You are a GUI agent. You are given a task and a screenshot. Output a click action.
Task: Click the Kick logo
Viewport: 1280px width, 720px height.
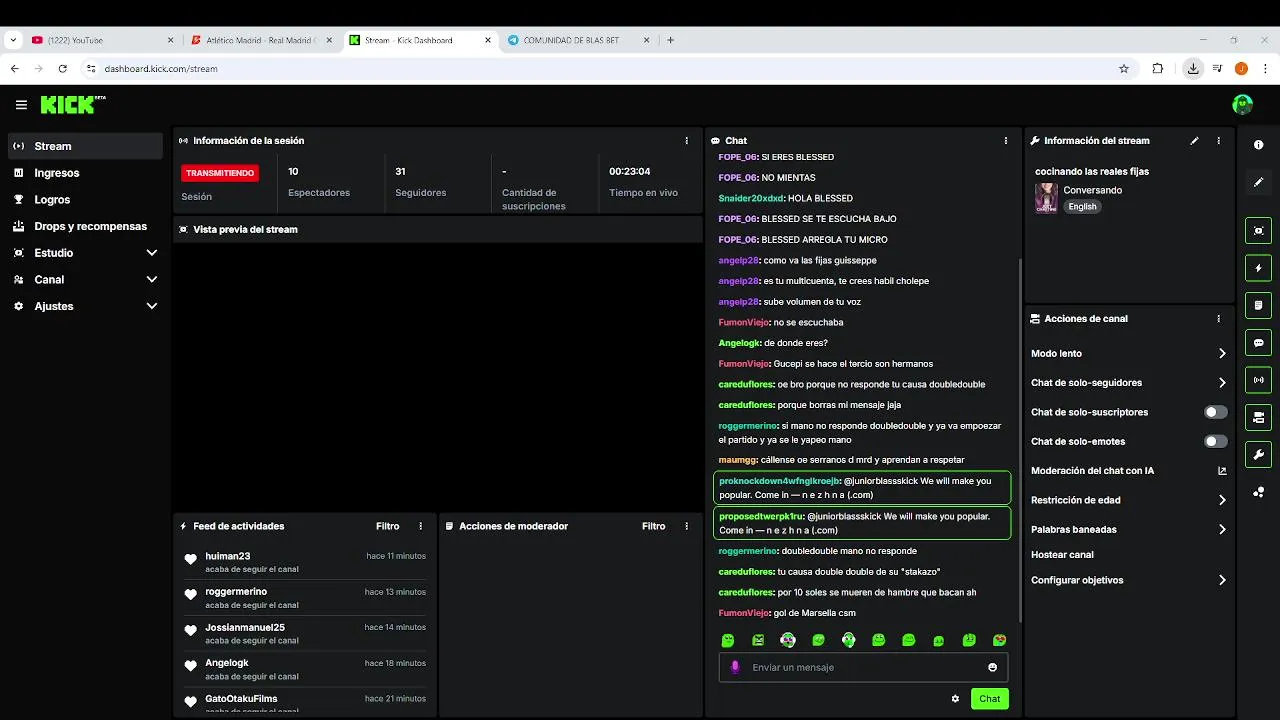coord(73,104)
